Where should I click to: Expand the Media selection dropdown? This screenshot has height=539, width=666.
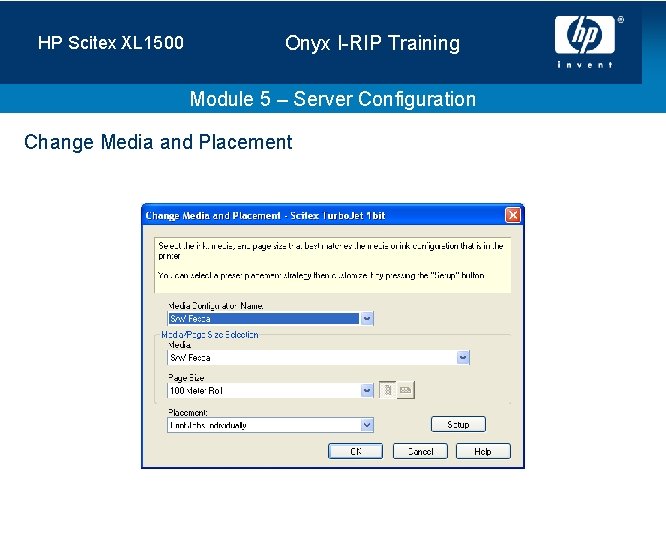click(x=463, y=358)
